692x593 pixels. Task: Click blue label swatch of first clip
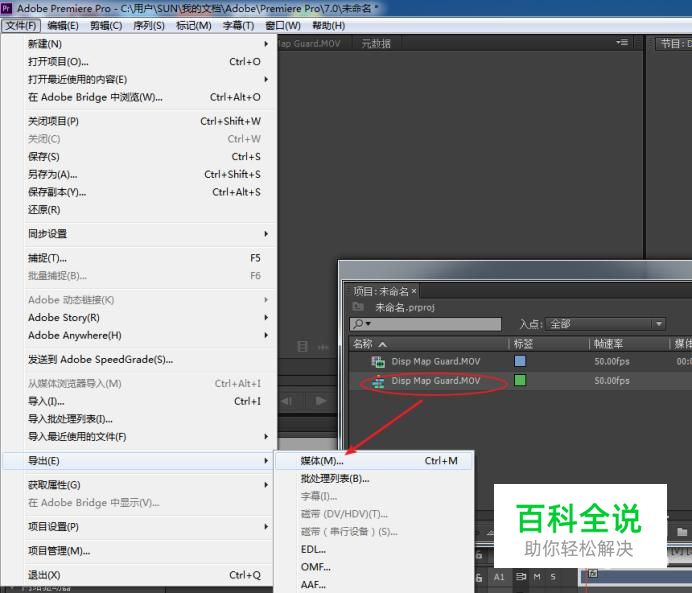tap(520, 361)
